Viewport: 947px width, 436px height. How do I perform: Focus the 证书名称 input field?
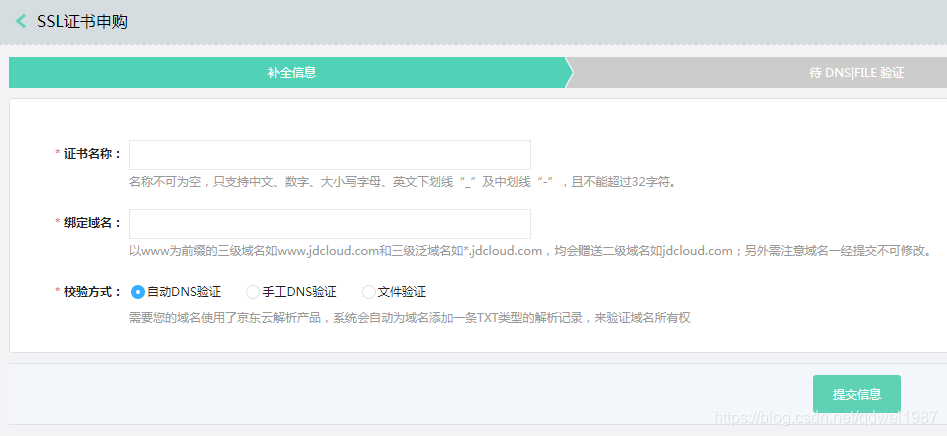(x=330, y=155)
